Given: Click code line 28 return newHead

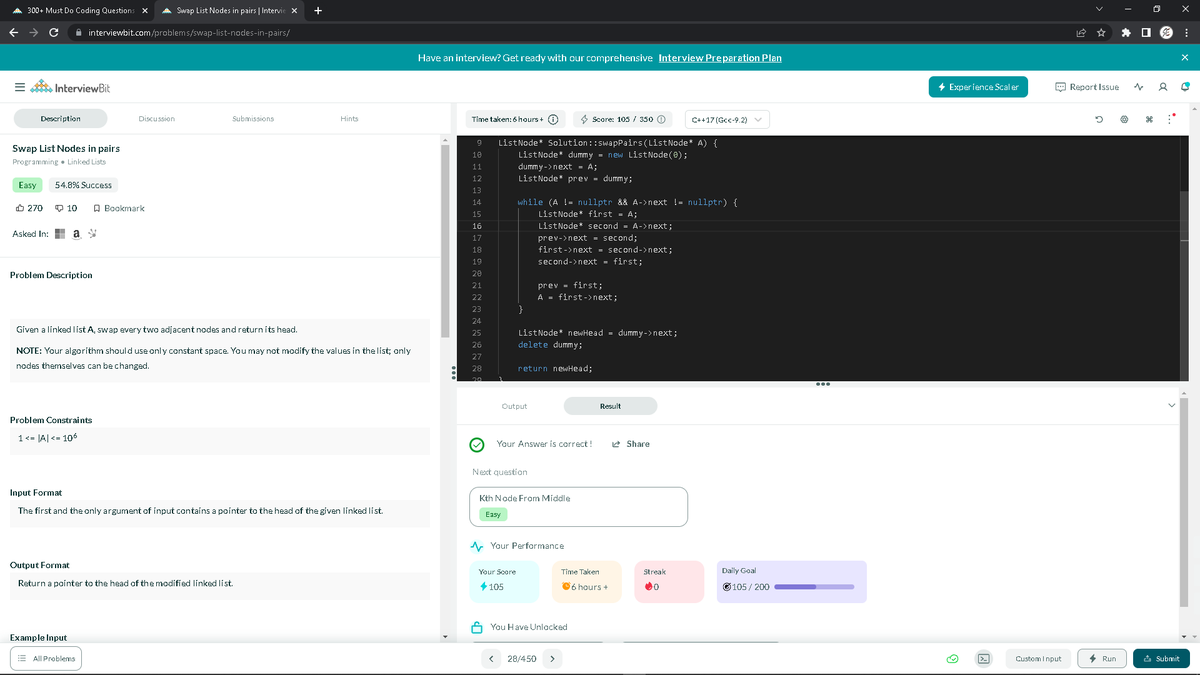Looking at the screenshot, I should [x=555, y=369].
